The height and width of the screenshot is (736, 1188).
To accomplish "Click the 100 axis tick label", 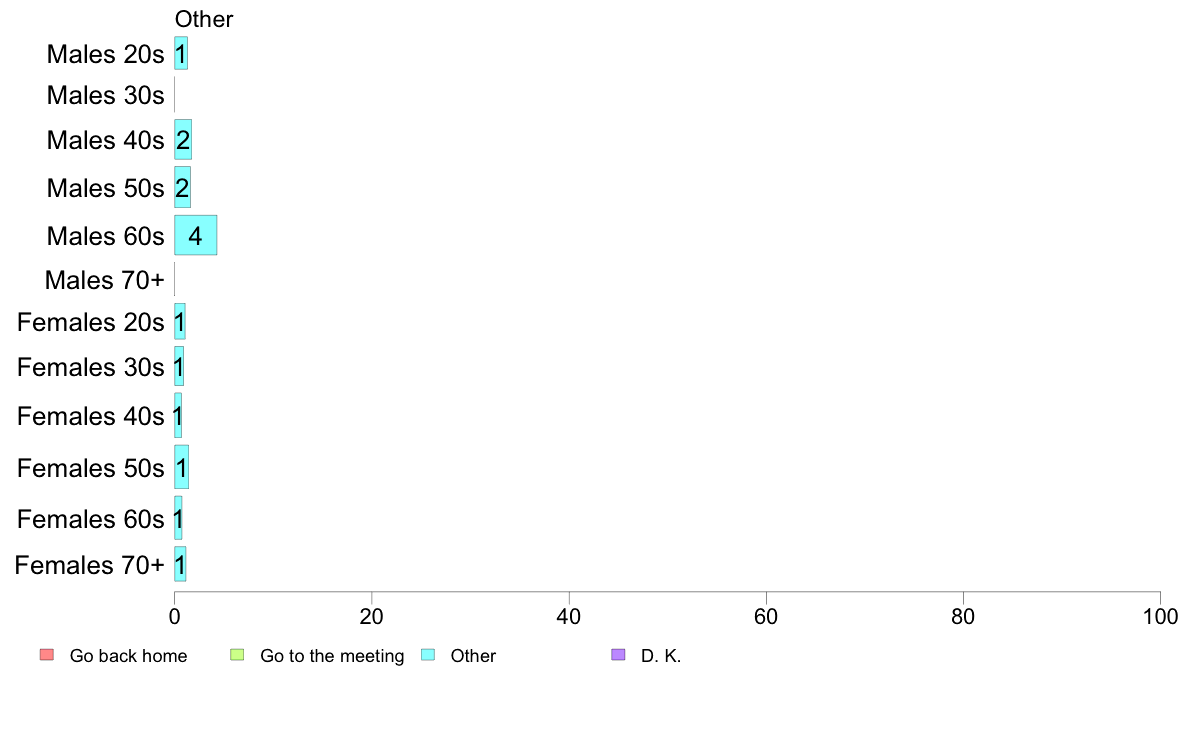I will (1160, 616).
